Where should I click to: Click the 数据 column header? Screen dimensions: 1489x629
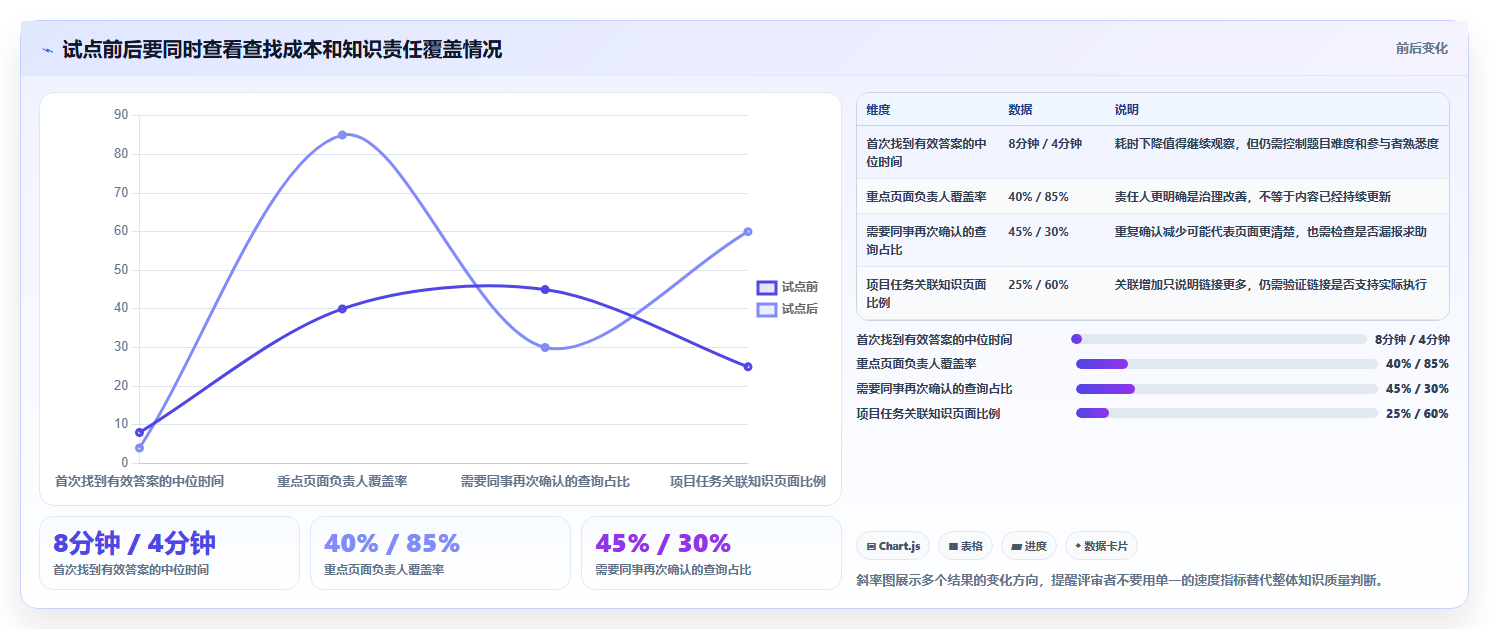tap(1020, 110)
